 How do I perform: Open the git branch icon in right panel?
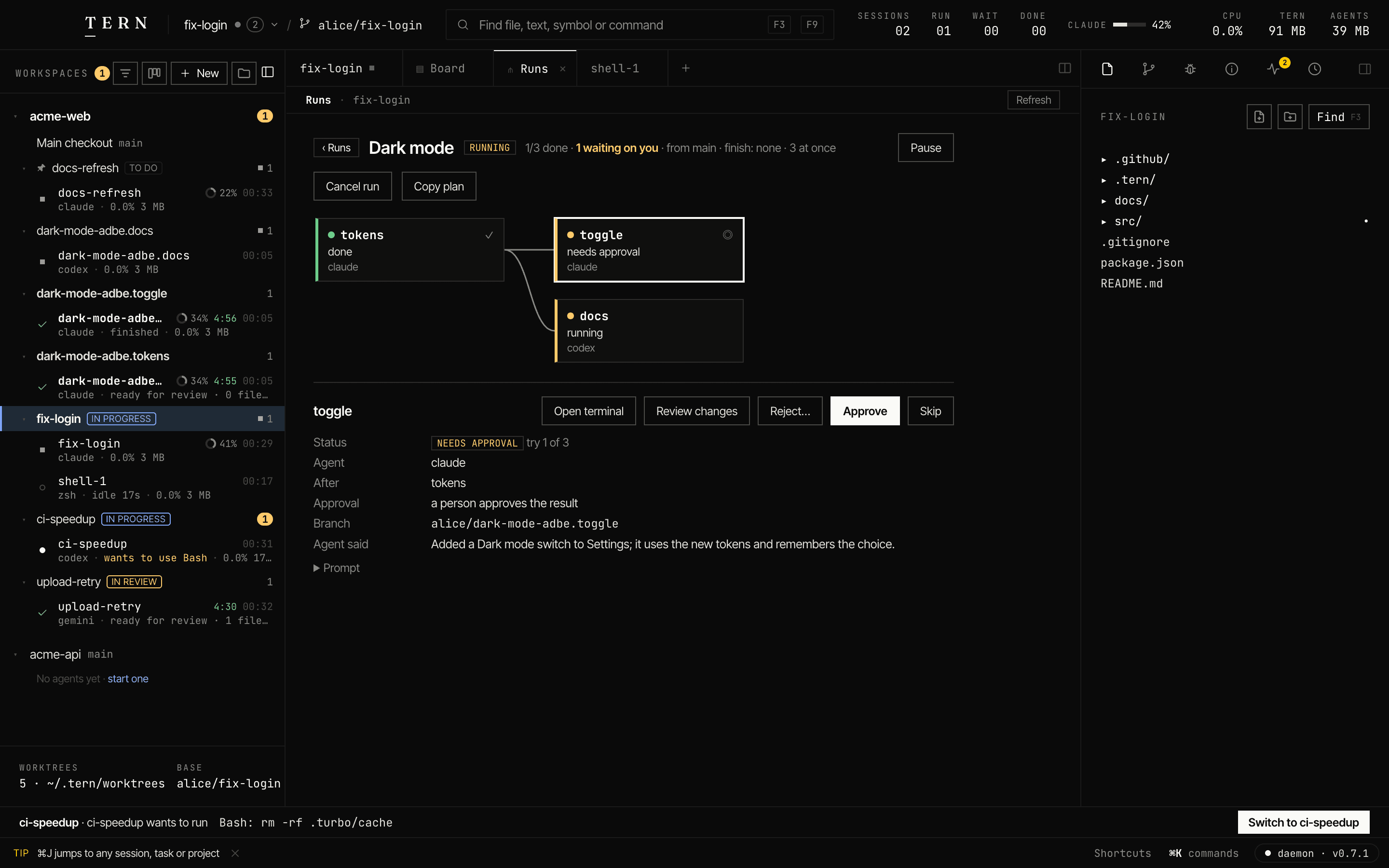click(1148, 69)
